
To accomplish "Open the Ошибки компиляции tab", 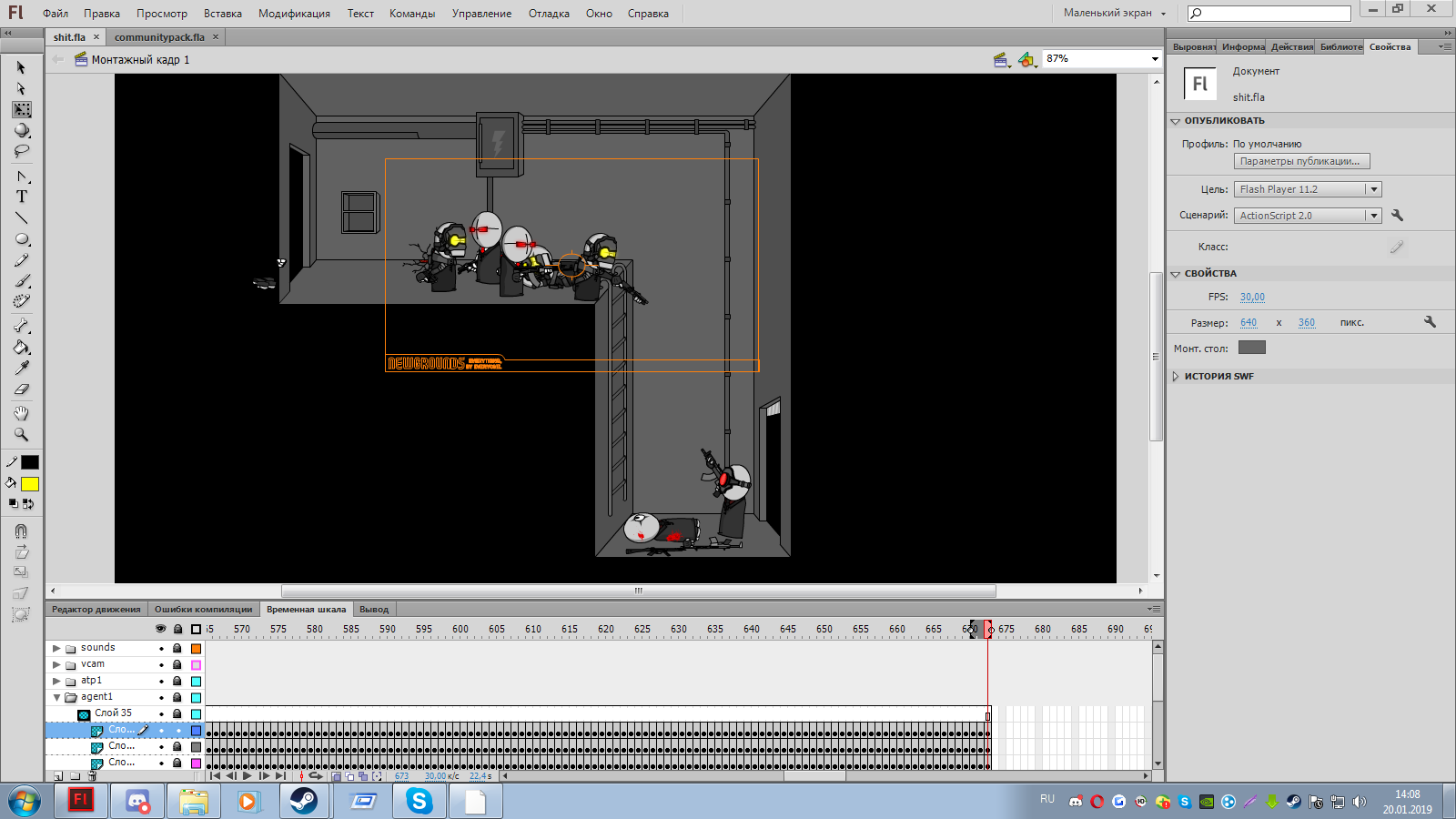I will [x=203, y=610].
